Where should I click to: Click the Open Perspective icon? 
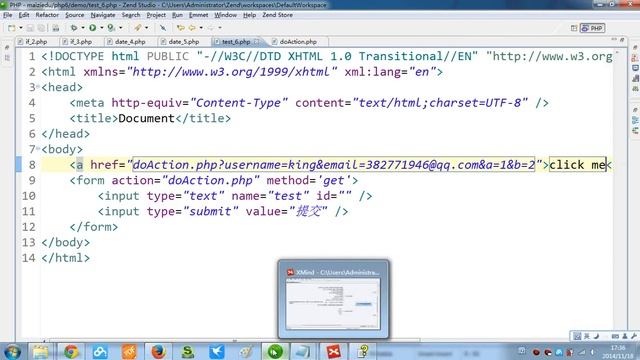point(574,28)
